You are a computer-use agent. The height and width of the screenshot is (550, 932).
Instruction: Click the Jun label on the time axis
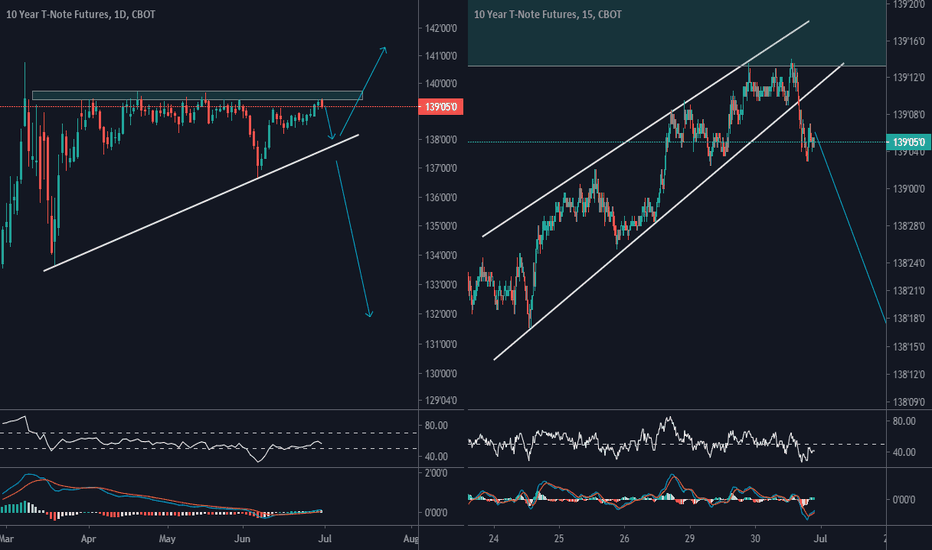242,539
